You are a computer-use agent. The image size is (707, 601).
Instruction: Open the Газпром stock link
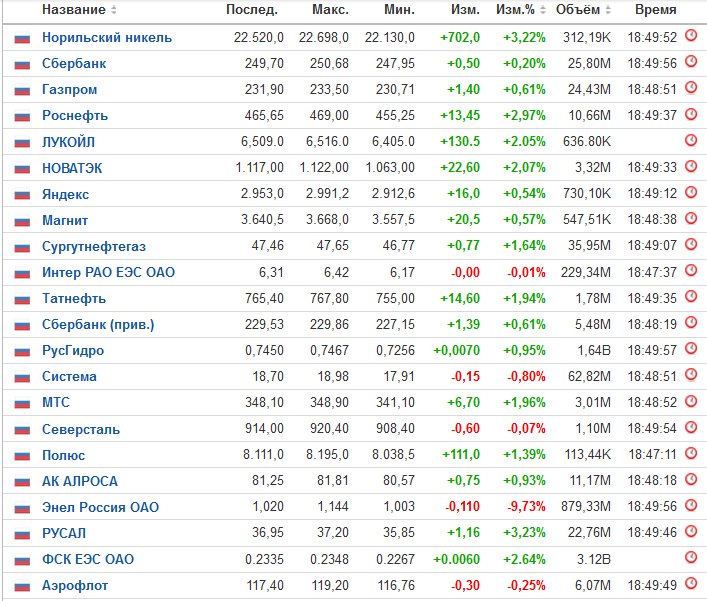(69, 89)
